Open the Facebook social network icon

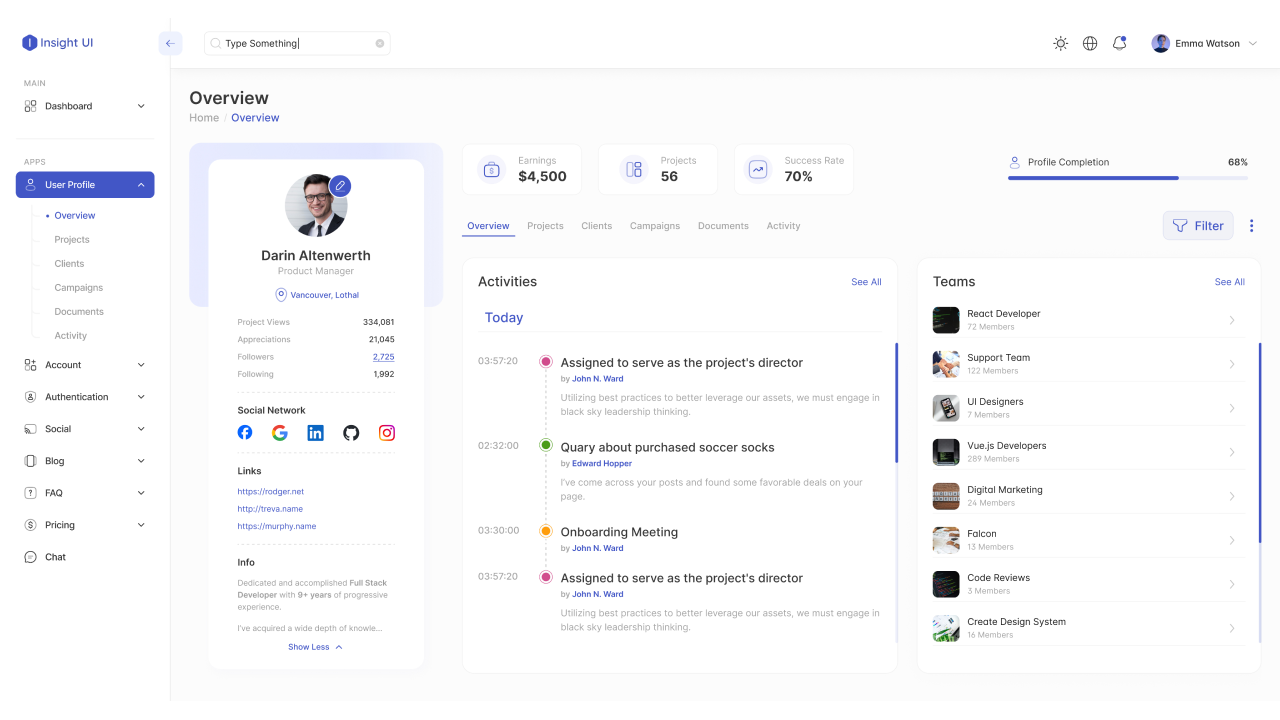click(x=245, y=432)
